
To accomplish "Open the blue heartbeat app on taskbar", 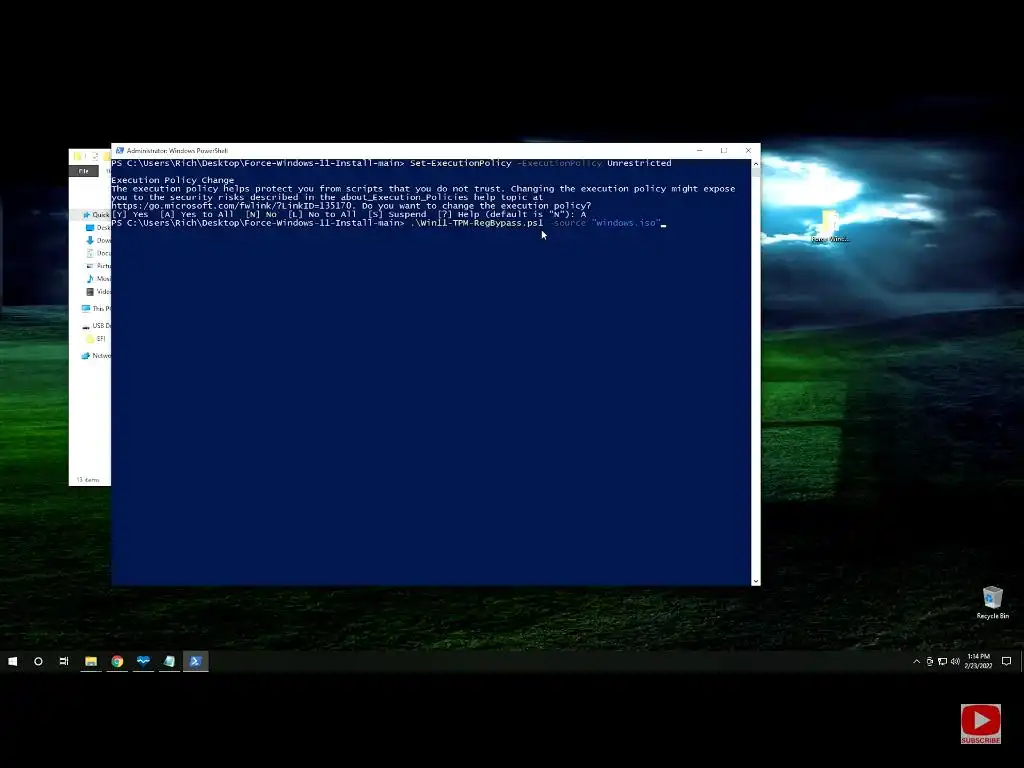I will [143, 661].
